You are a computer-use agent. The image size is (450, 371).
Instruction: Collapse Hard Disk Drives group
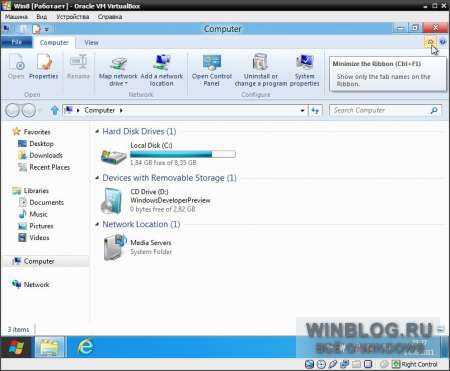[x=97, y=132]
